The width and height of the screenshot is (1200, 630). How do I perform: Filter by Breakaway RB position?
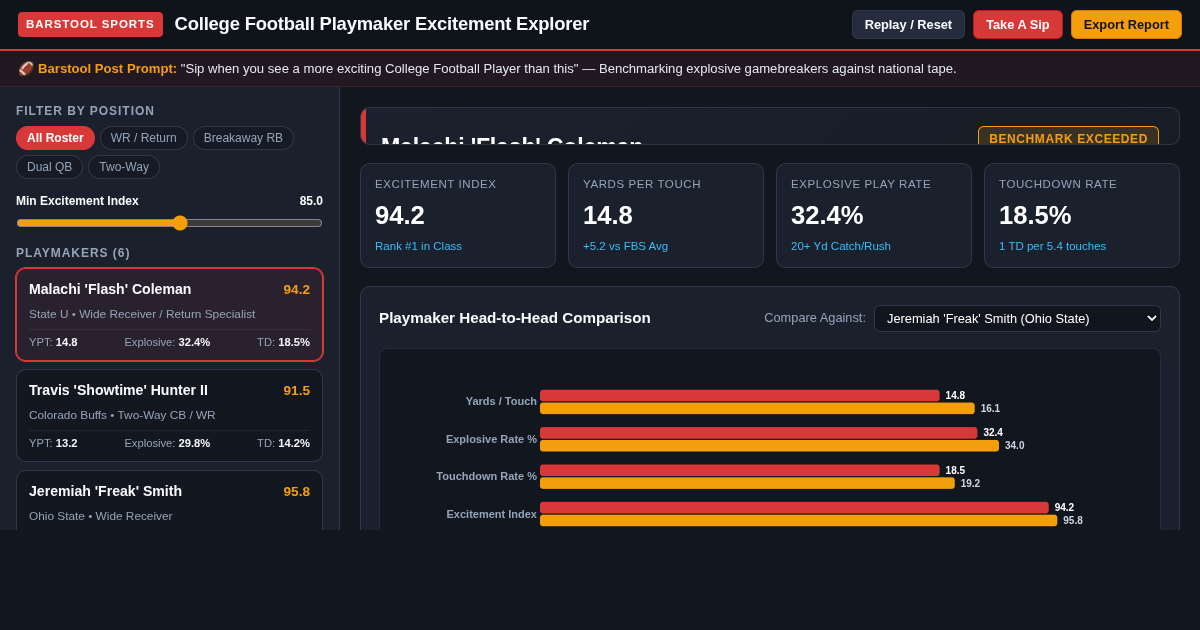pyautogui.click(x=243, y=138)
